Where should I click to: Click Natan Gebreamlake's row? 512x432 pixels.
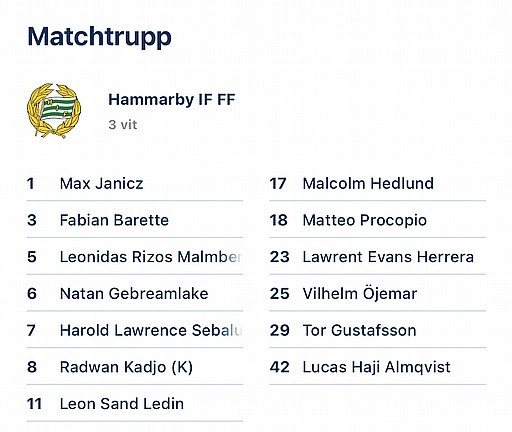[135, 294]
